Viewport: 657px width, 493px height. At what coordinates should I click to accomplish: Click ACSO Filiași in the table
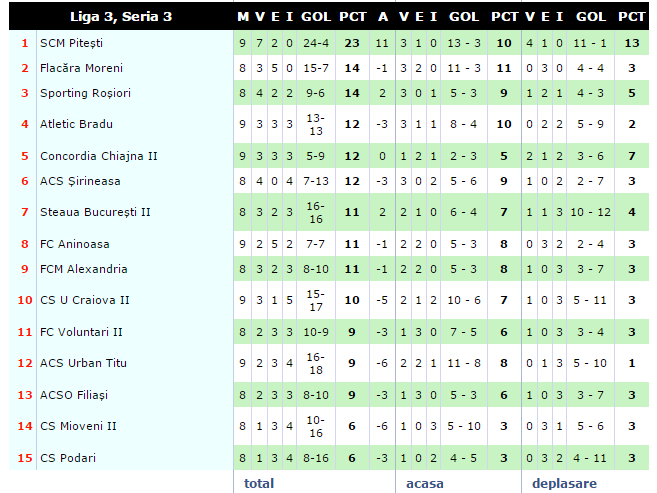76,395
